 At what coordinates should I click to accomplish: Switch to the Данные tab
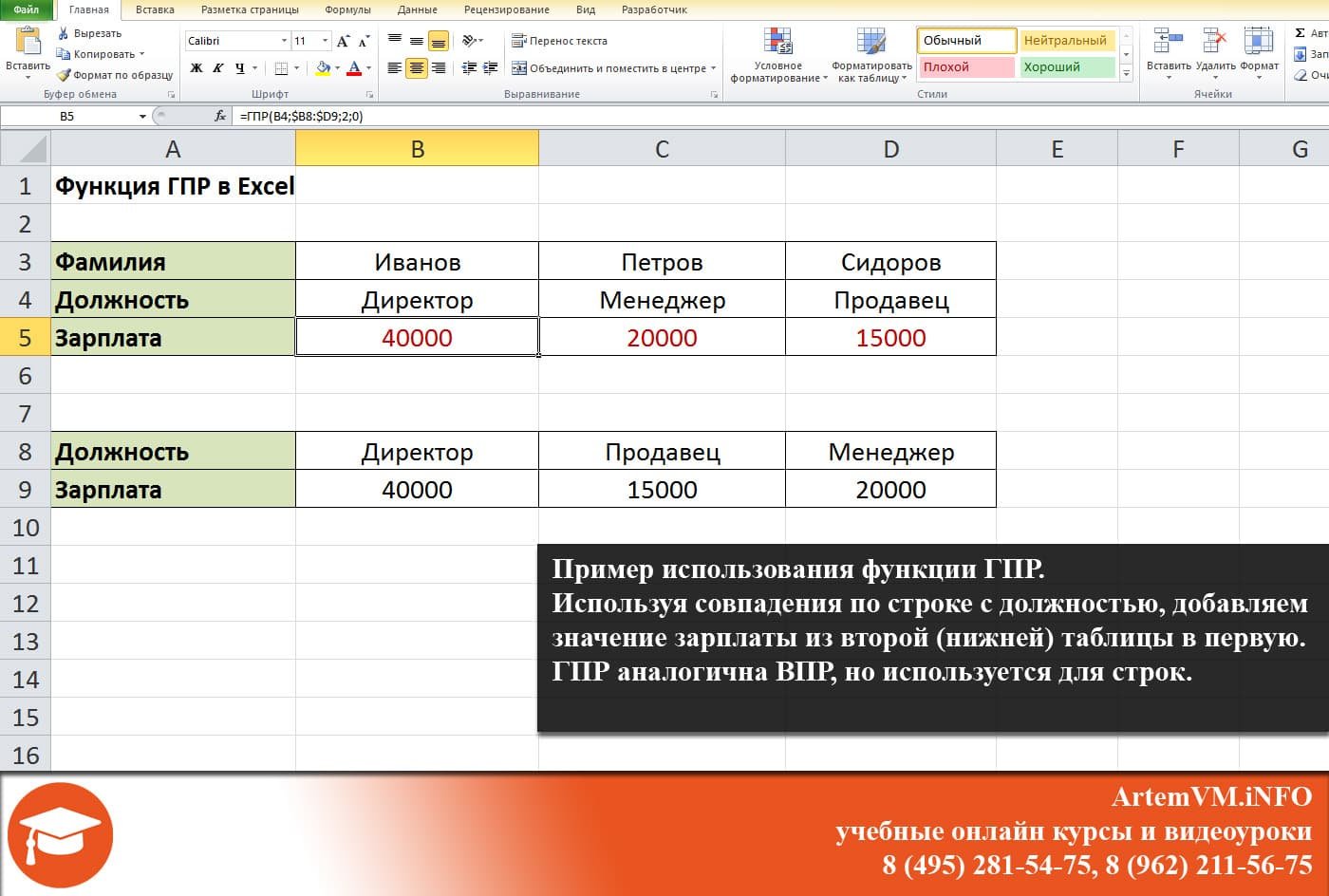418,9
